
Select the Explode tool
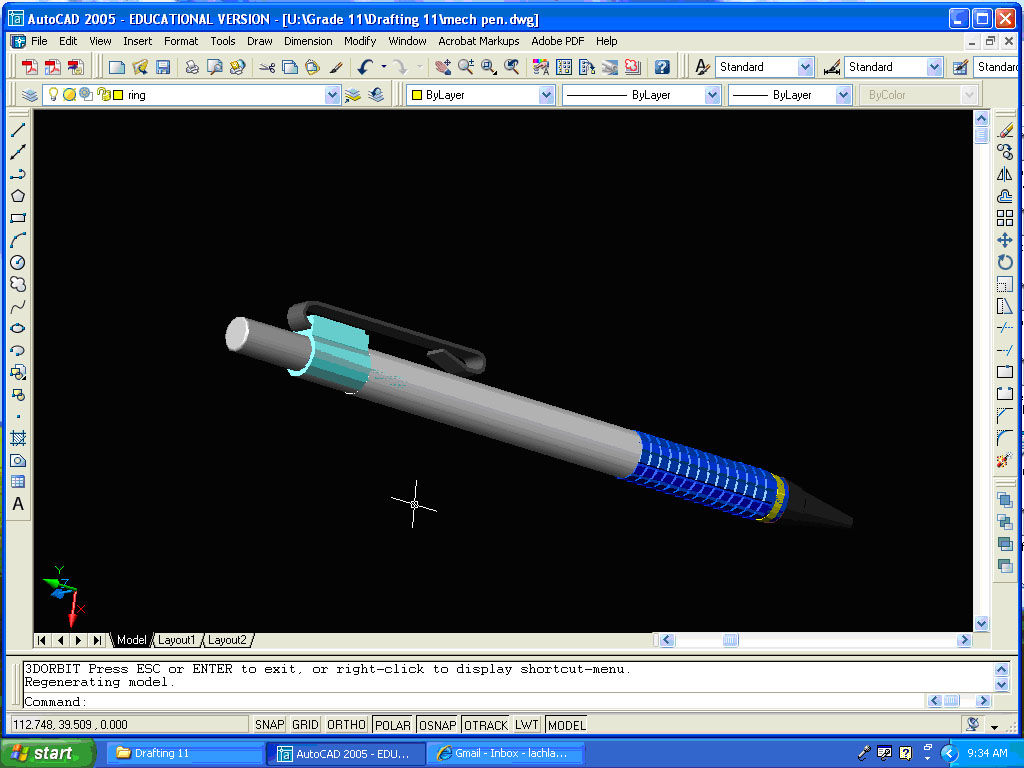[x=1005, y=460]
